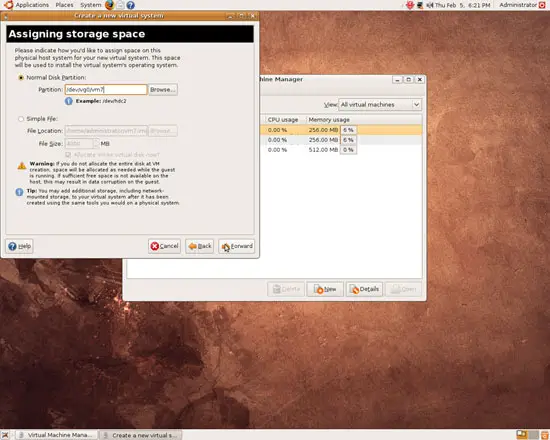Open the Places menu
The height and width of the screenshot is (440, 550).
tap(65, 5)
